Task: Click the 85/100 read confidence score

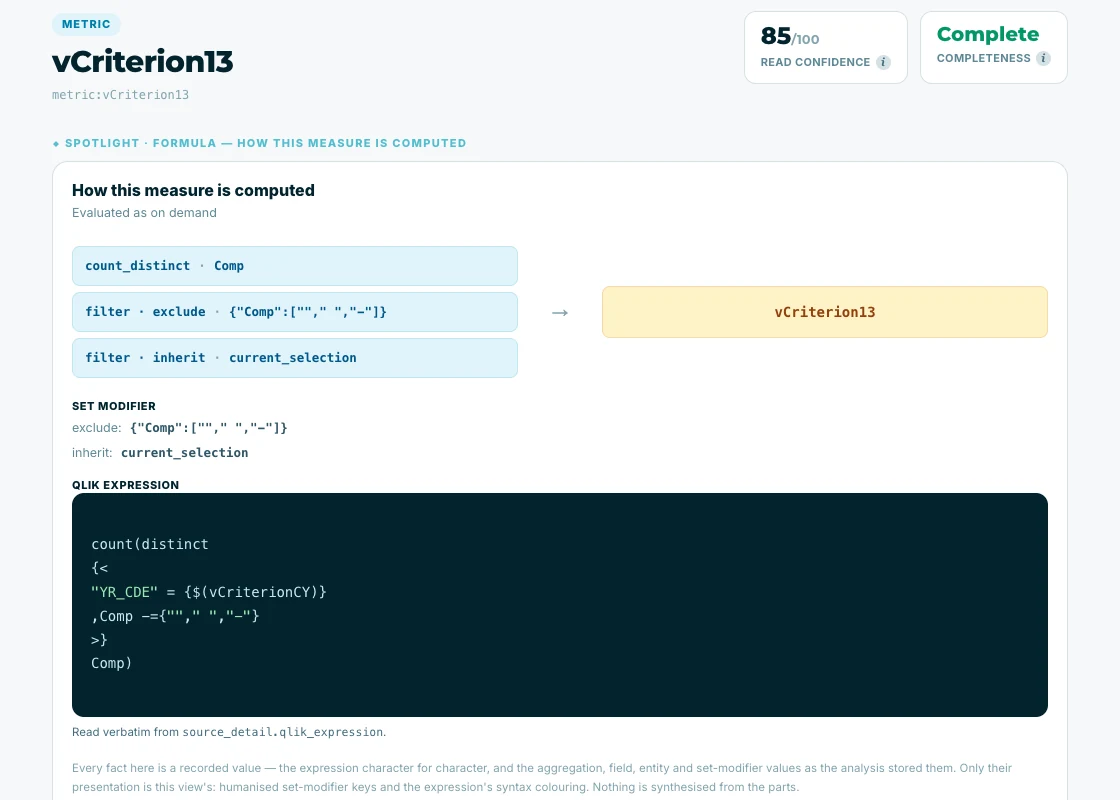Action: pyautogui.click(x=789, y=36)
